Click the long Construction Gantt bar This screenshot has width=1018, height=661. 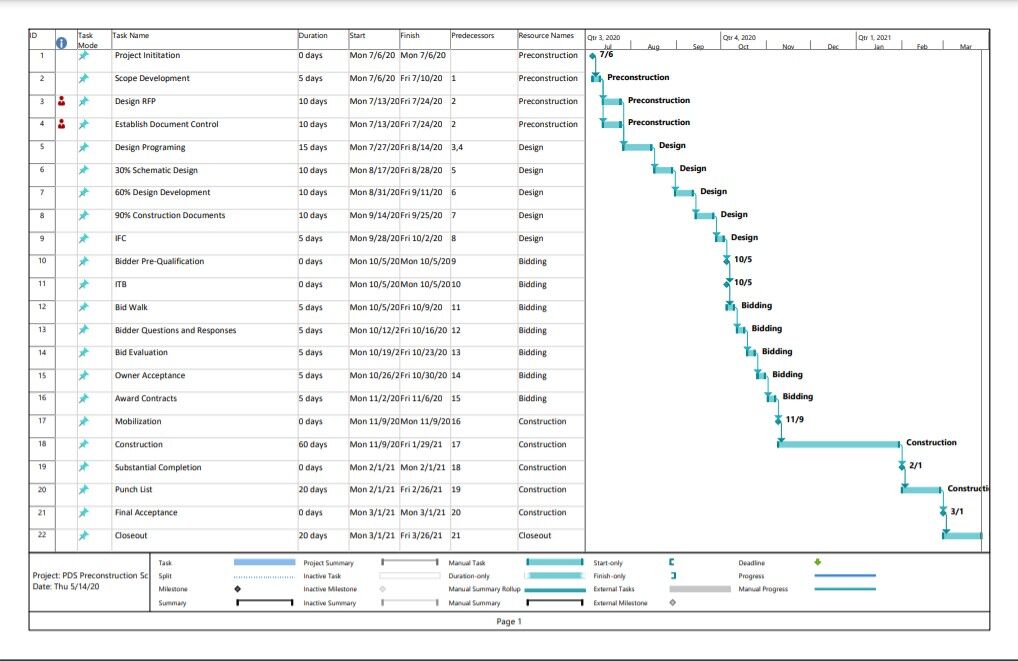[839, 444]
